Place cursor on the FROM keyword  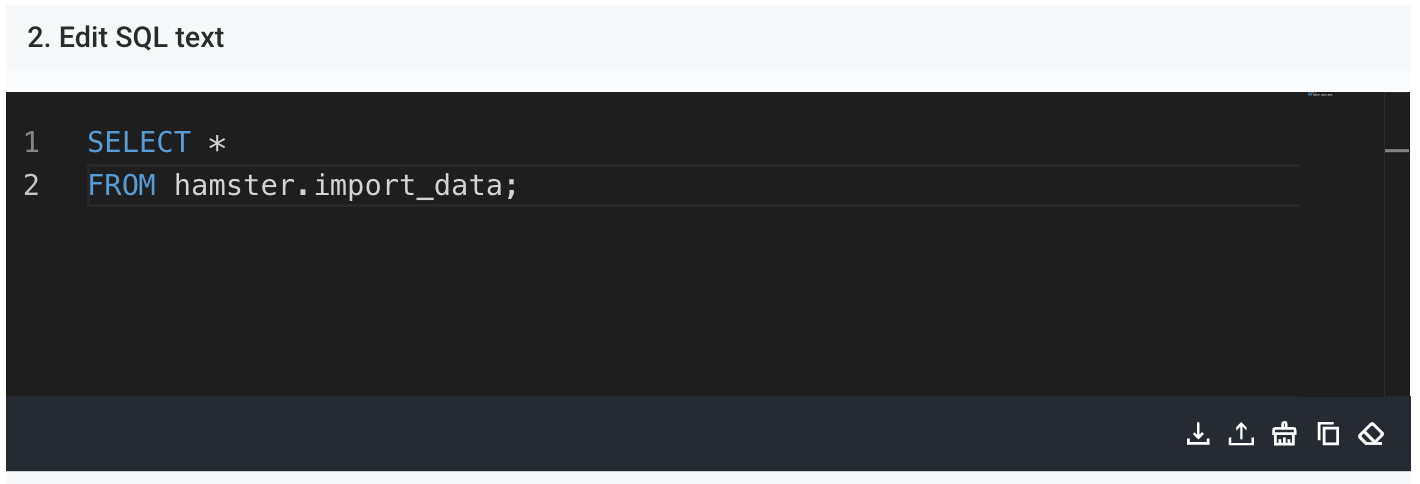[x=122, y=185]
